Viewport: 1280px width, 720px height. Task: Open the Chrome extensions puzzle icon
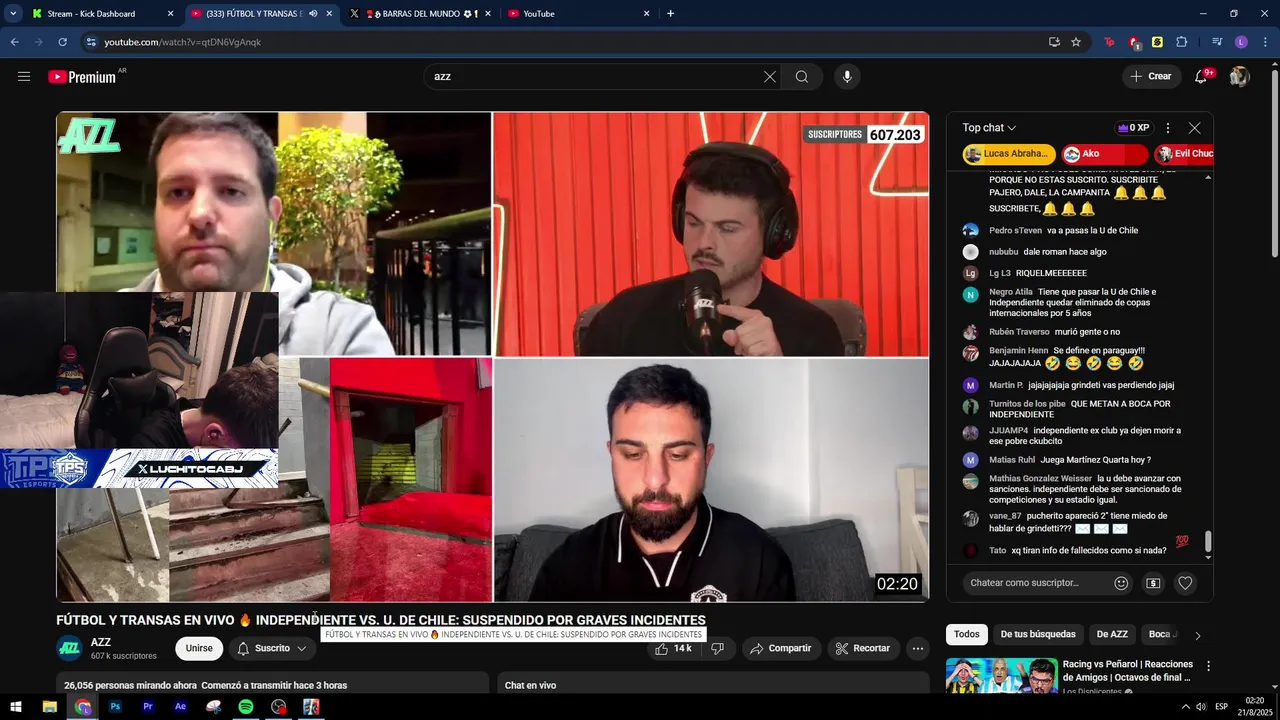click(1182, 42)
